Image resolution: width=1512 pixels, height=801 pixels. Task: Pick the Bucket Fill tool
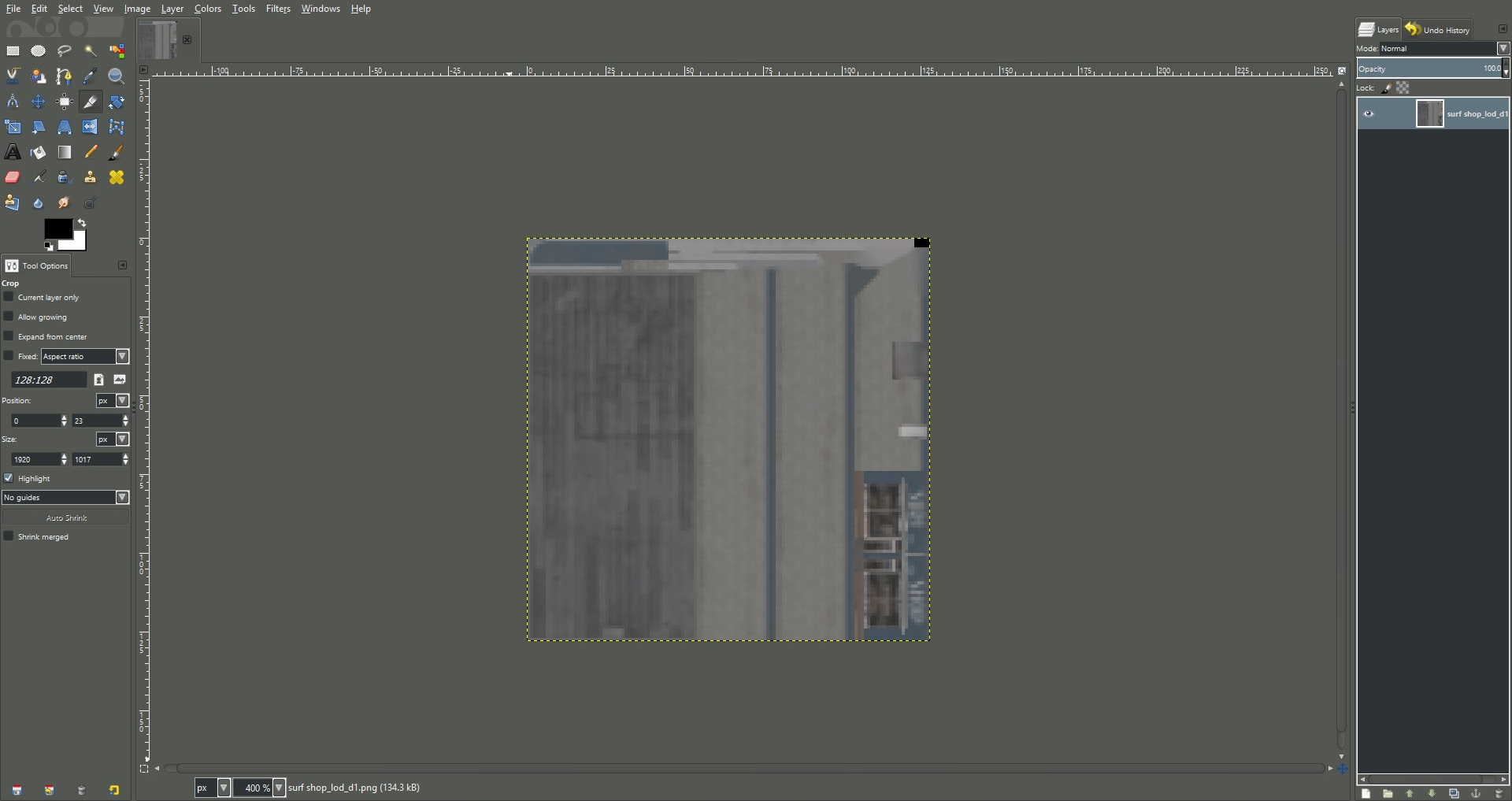click(x=39, y=152)
